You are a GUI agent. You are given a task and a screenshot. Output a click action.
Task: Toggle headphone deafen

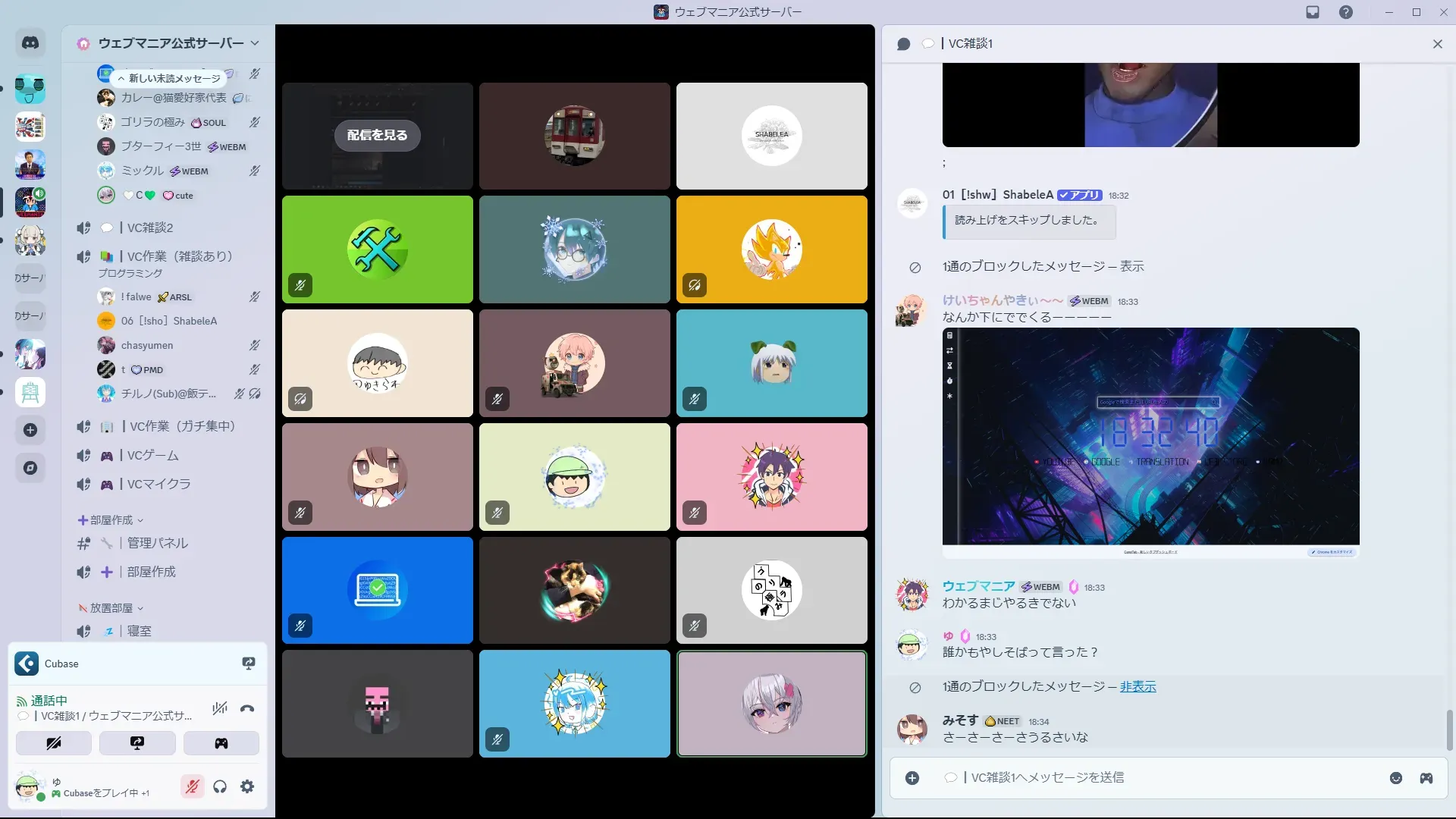point(220,787)
